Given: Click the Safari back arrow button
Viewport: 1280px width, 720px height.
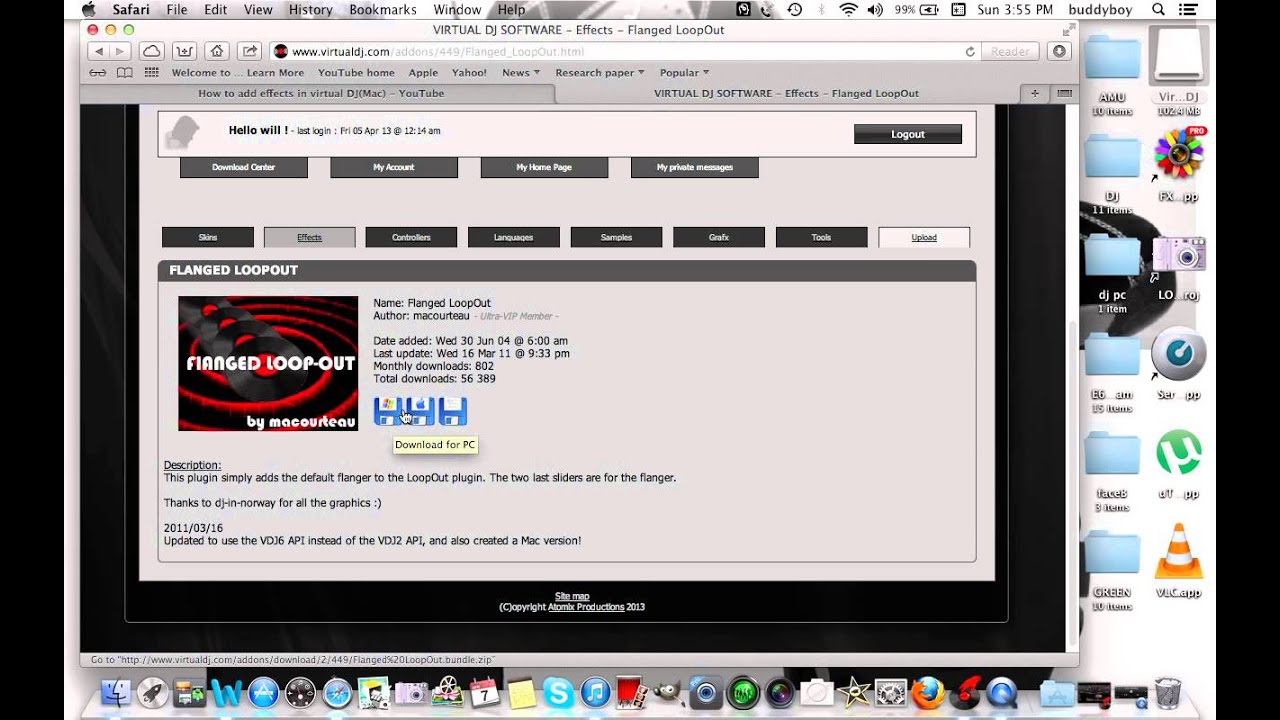Looking at the screenshot, I should [99, 51].
